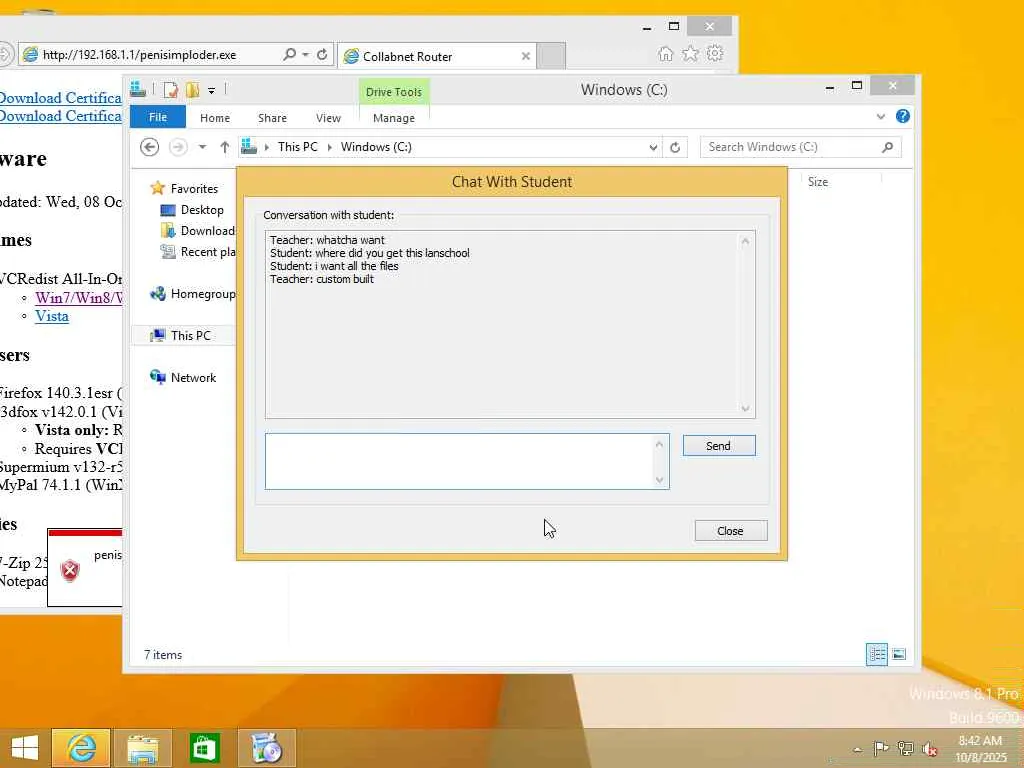The height and width of the screenshot is (768, 1024).
Task: Go forward in Explorer navigation
Action: point(178,147)
